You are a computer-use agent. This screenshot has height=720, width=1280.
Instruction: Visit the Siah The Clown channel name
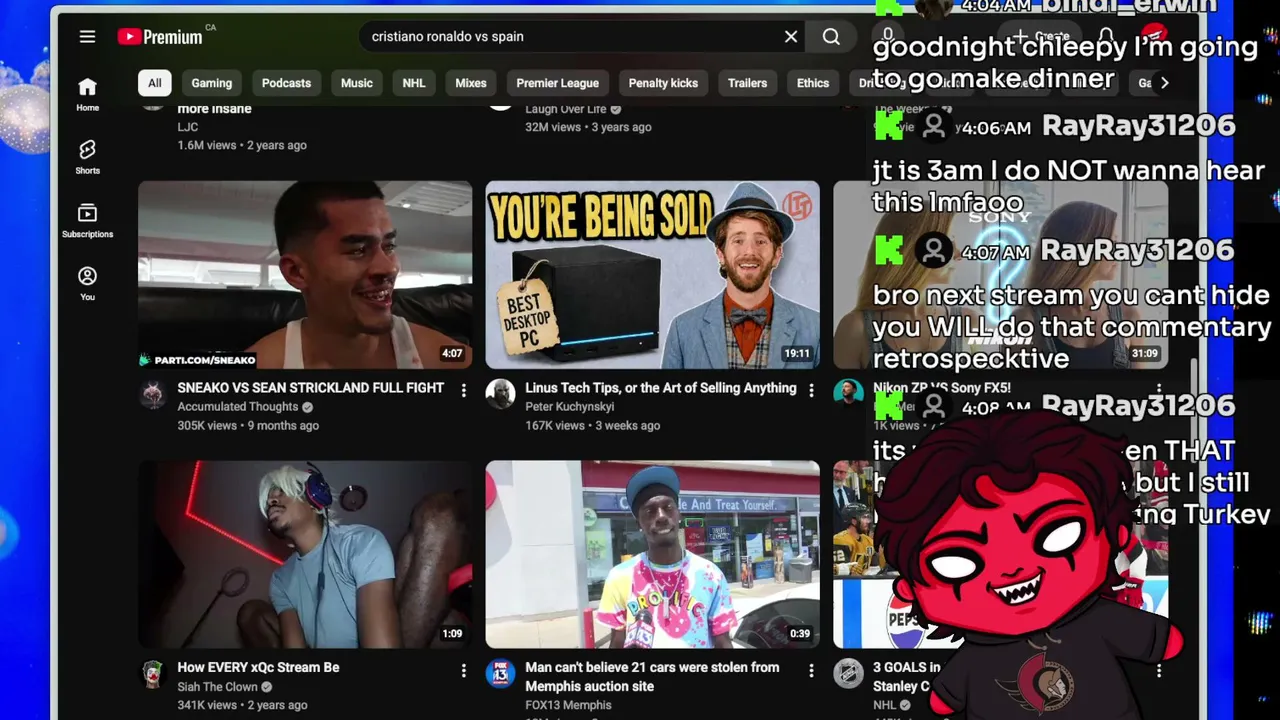(217, 687)
